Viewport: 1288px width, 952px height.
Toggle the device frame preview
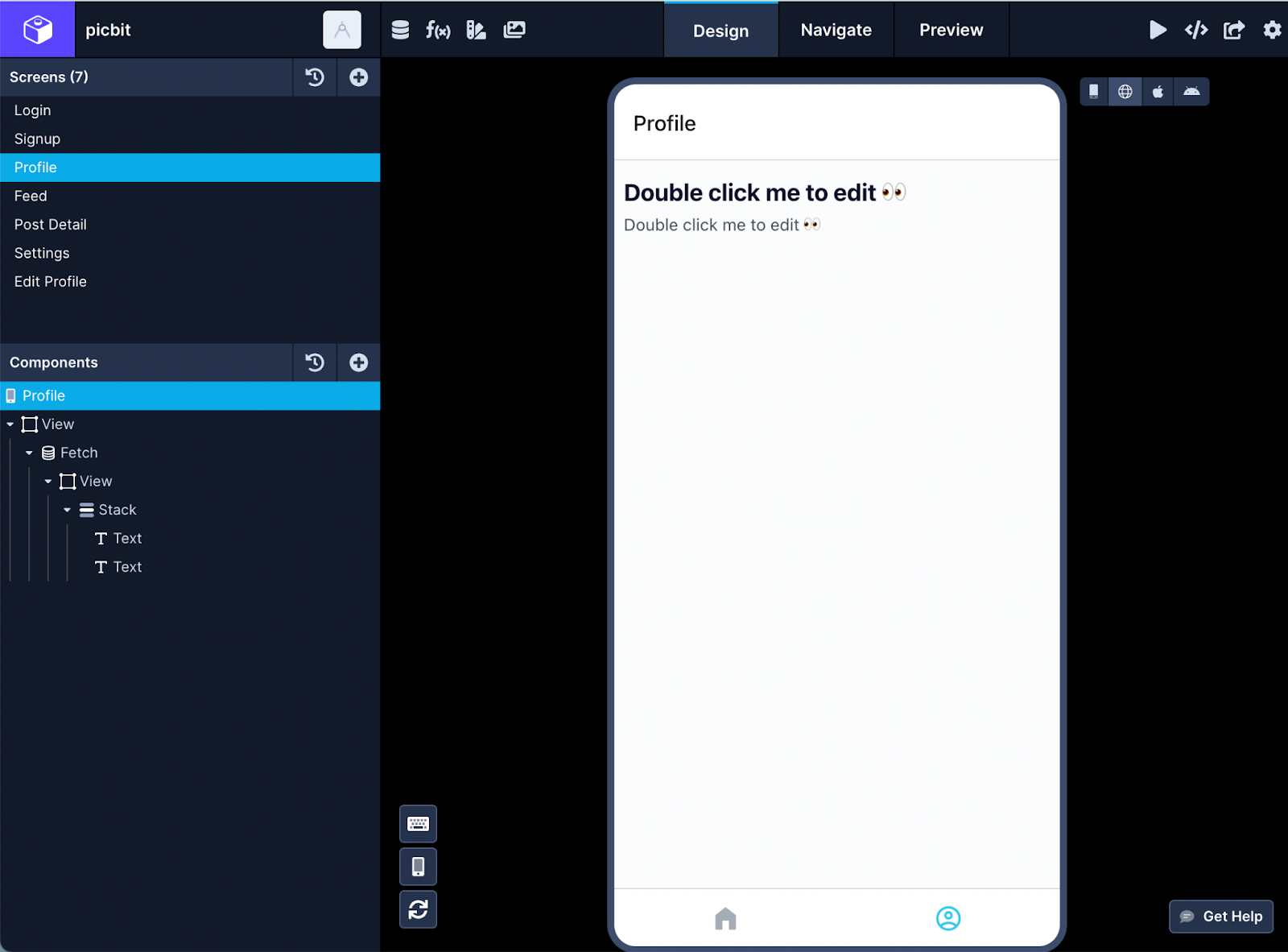[x=418, y=867]
